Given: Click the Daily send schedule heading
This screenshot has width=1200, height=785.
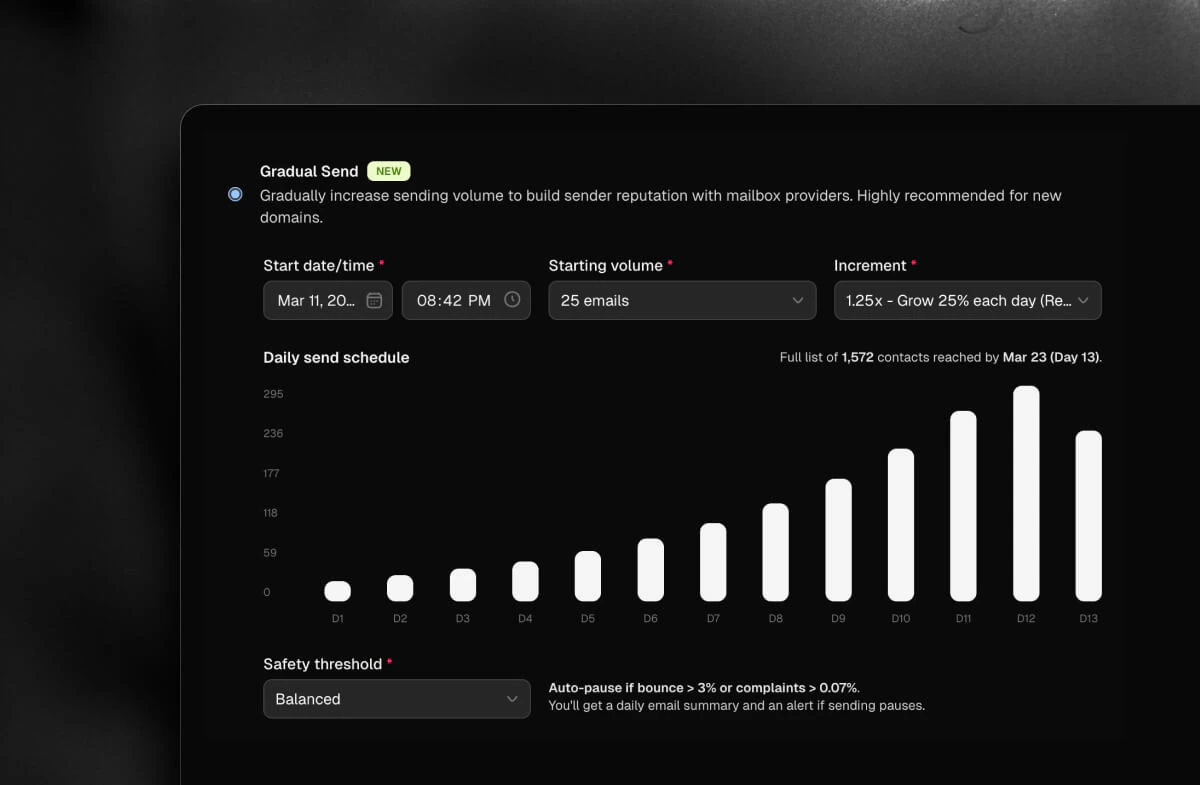Looking at the screenshot, I should (336, 357).
